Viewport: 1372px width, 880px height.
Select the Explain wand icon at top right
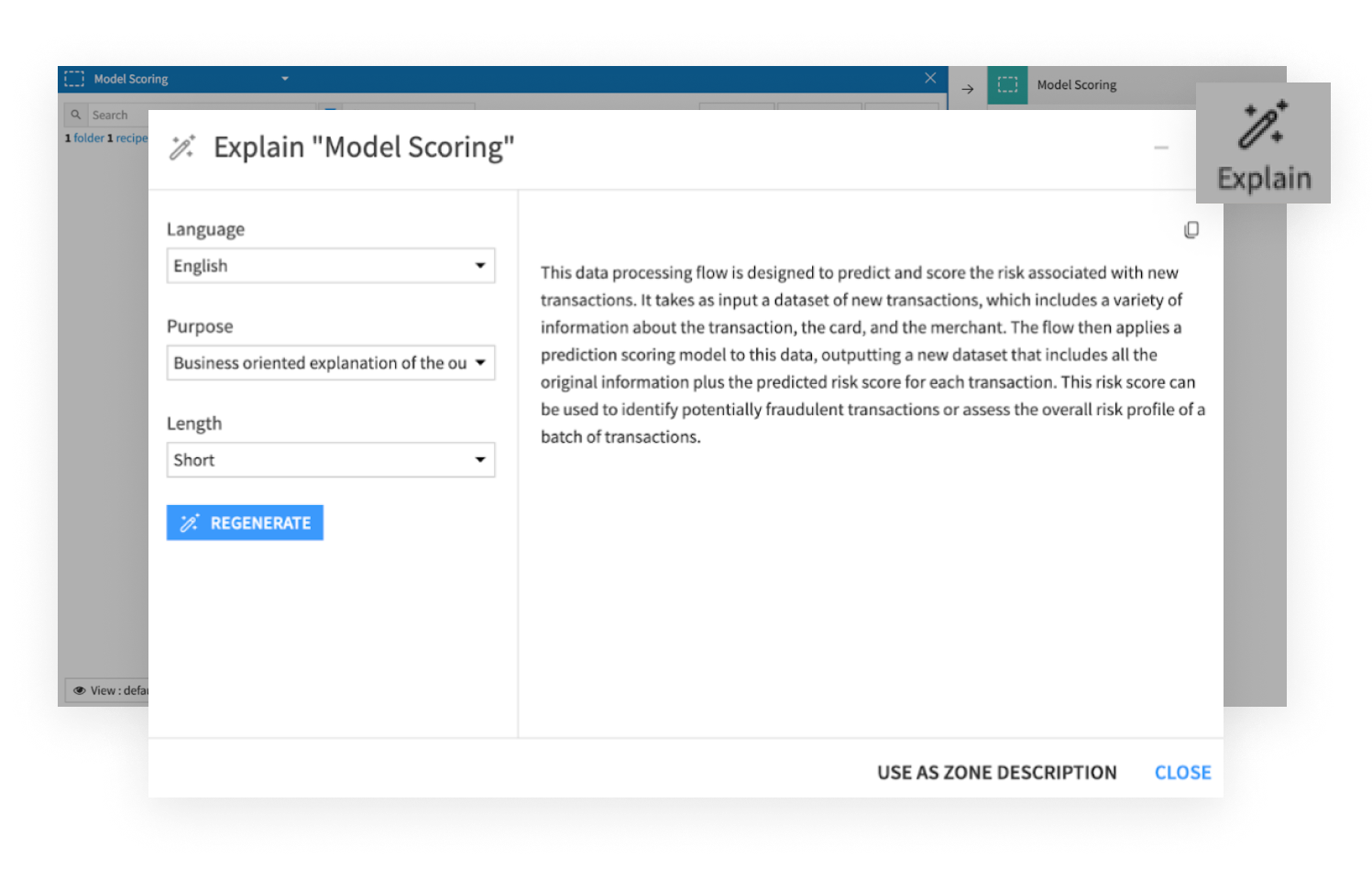[1263, 124]
